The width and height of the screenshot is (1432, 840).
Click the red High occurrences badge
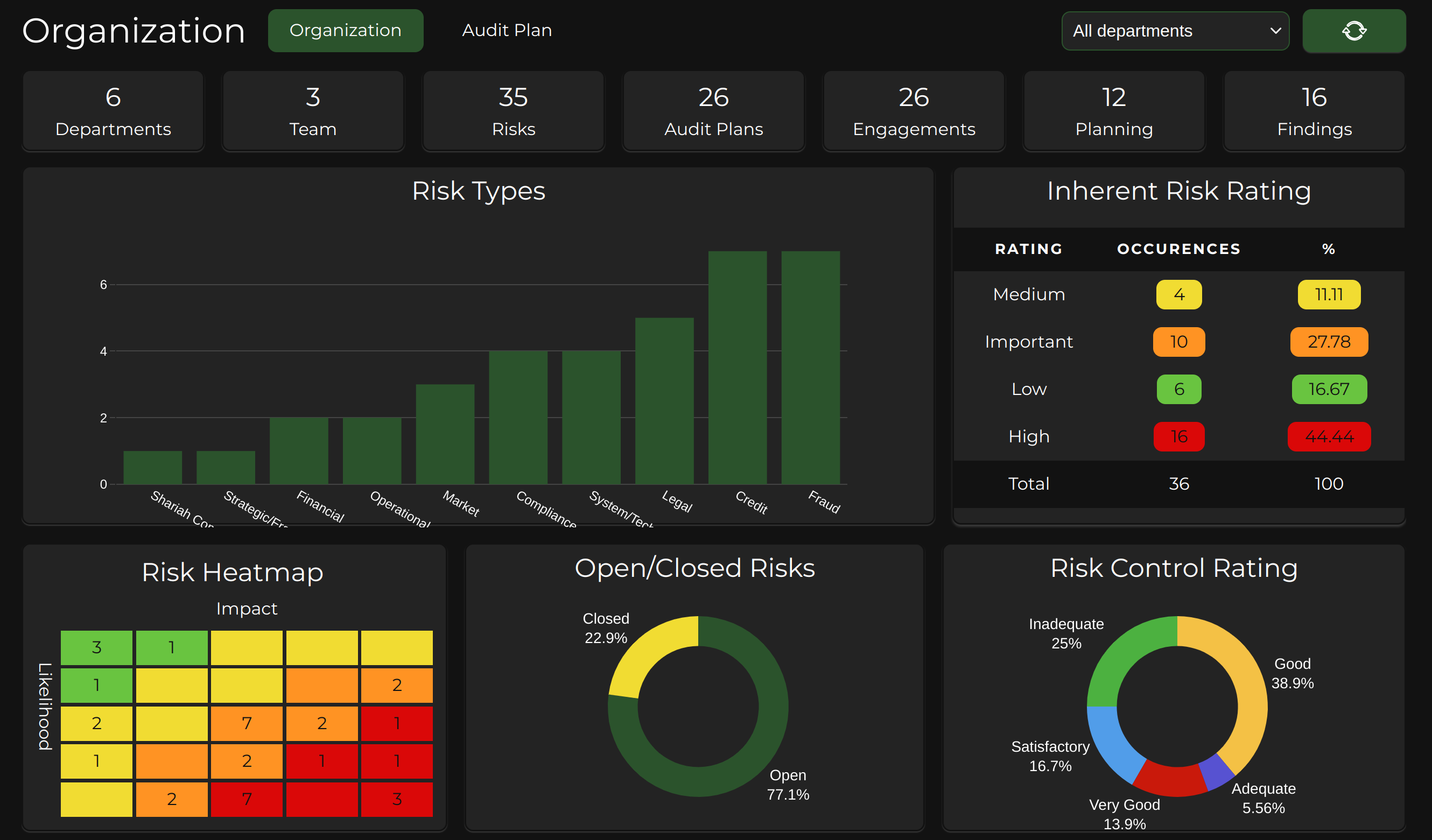[x=1178, y=436]
